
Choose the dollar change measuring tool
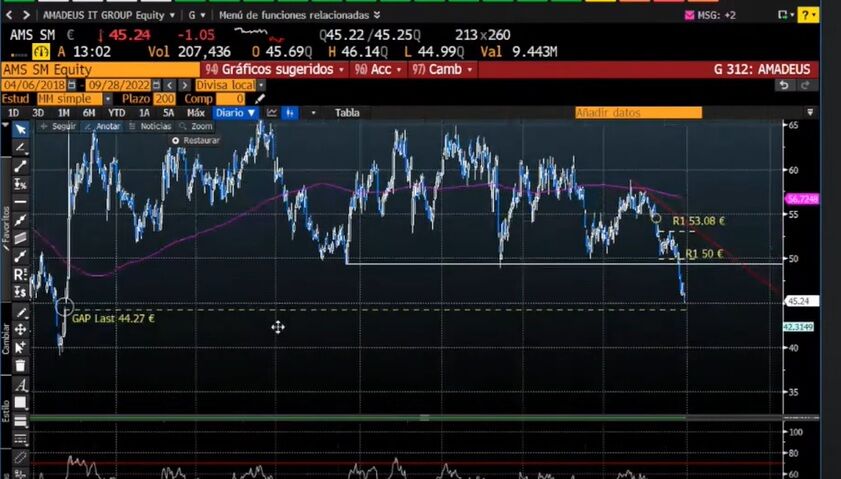click(x=20, y=292)
